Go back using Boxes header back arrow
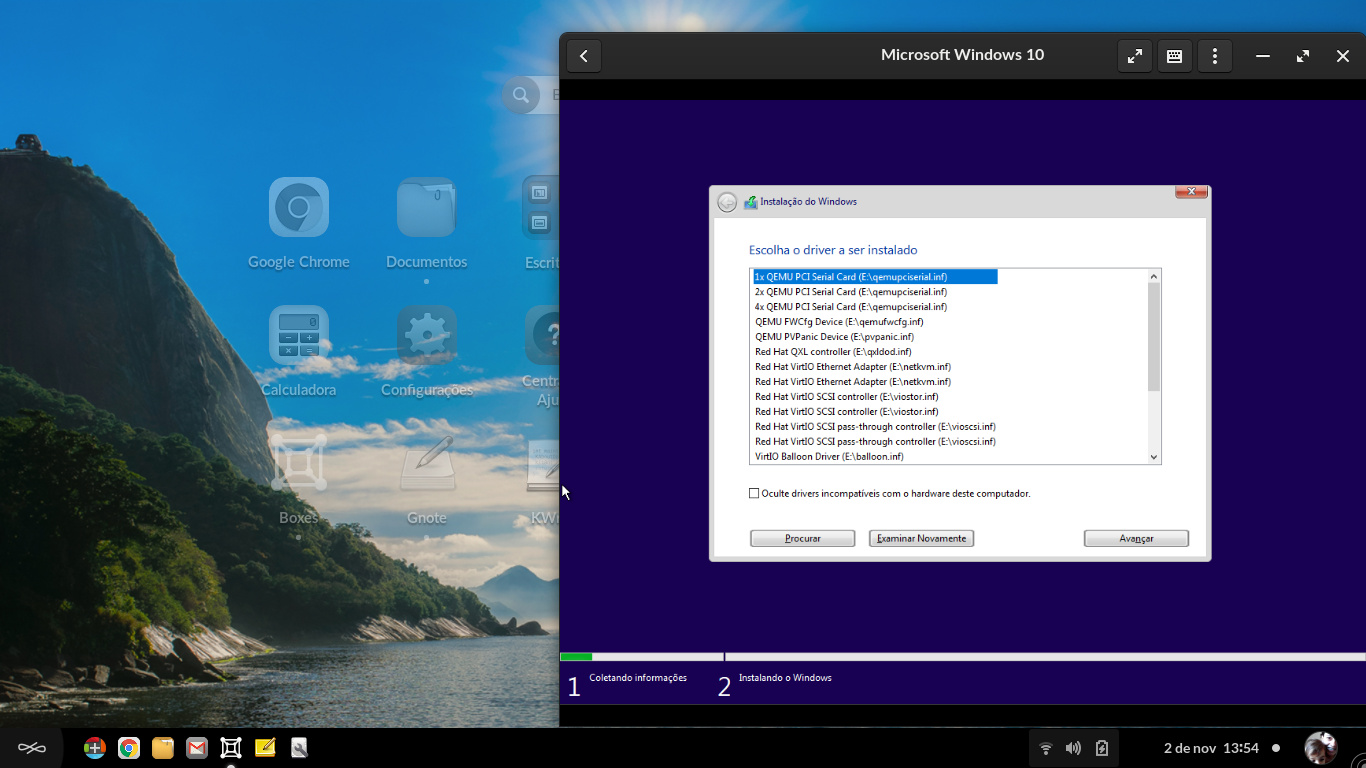This screenshot has width=1366, height=768. click(584, 56)
